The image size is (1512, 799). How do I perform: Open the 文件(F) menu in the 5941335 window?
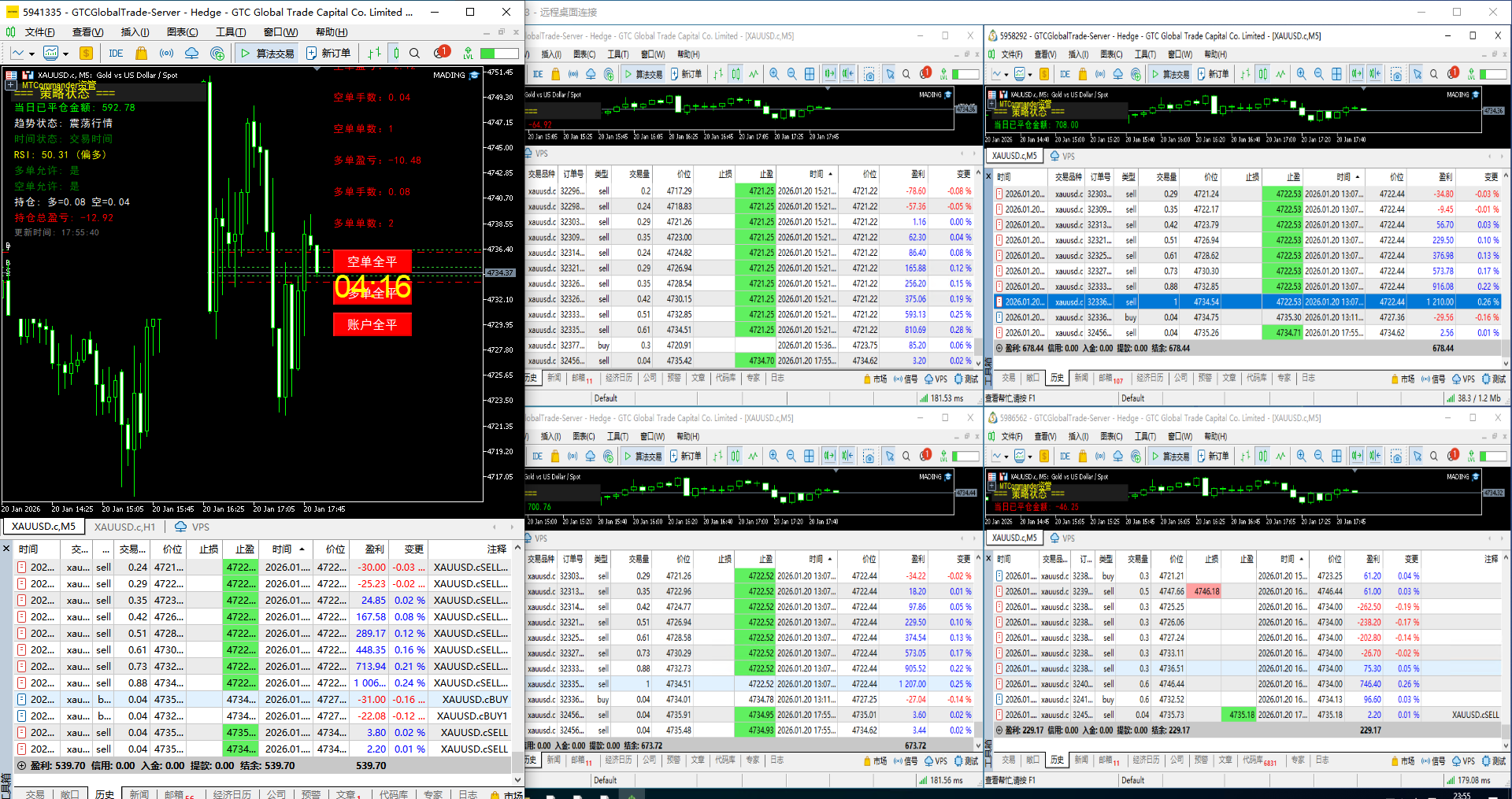pos(39,32)
